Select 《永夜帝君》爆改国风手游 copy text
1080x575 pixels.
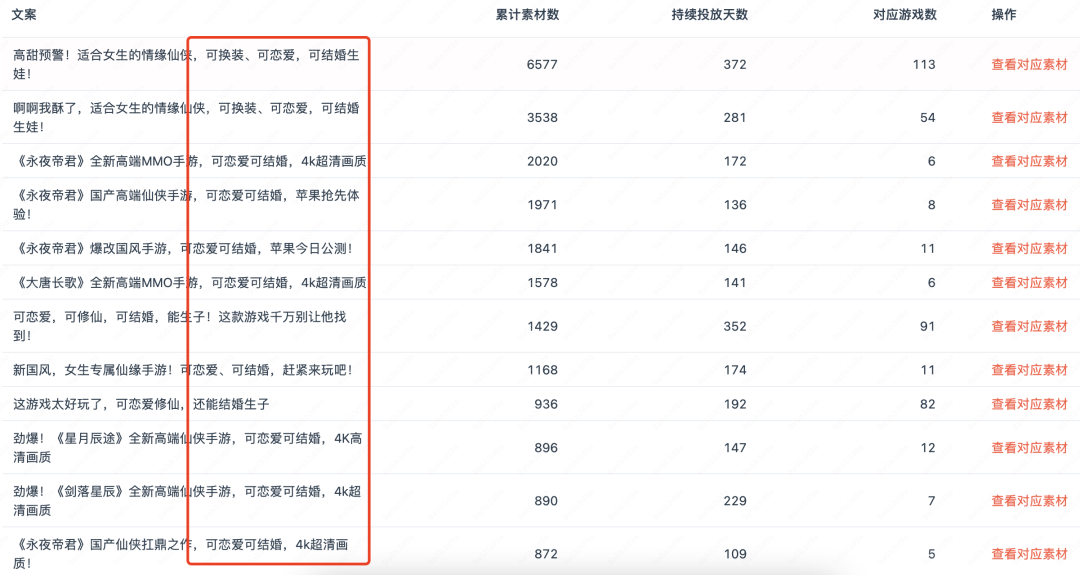pos(183,249)
